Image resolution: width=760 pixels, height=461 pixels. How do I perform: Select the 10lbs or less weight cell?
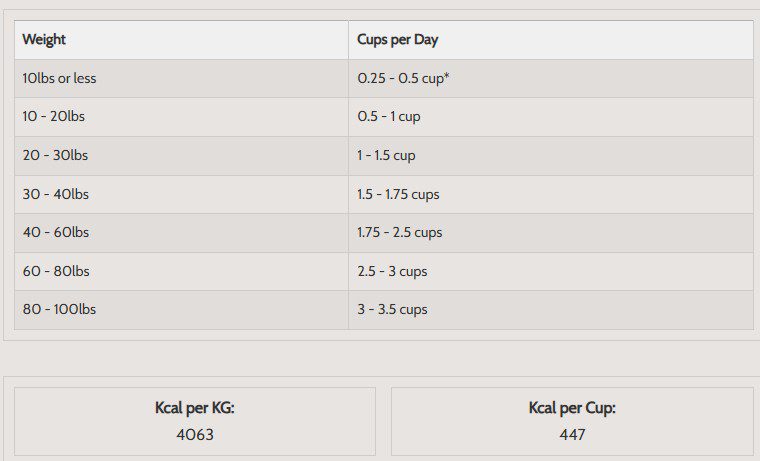(59, 78)
